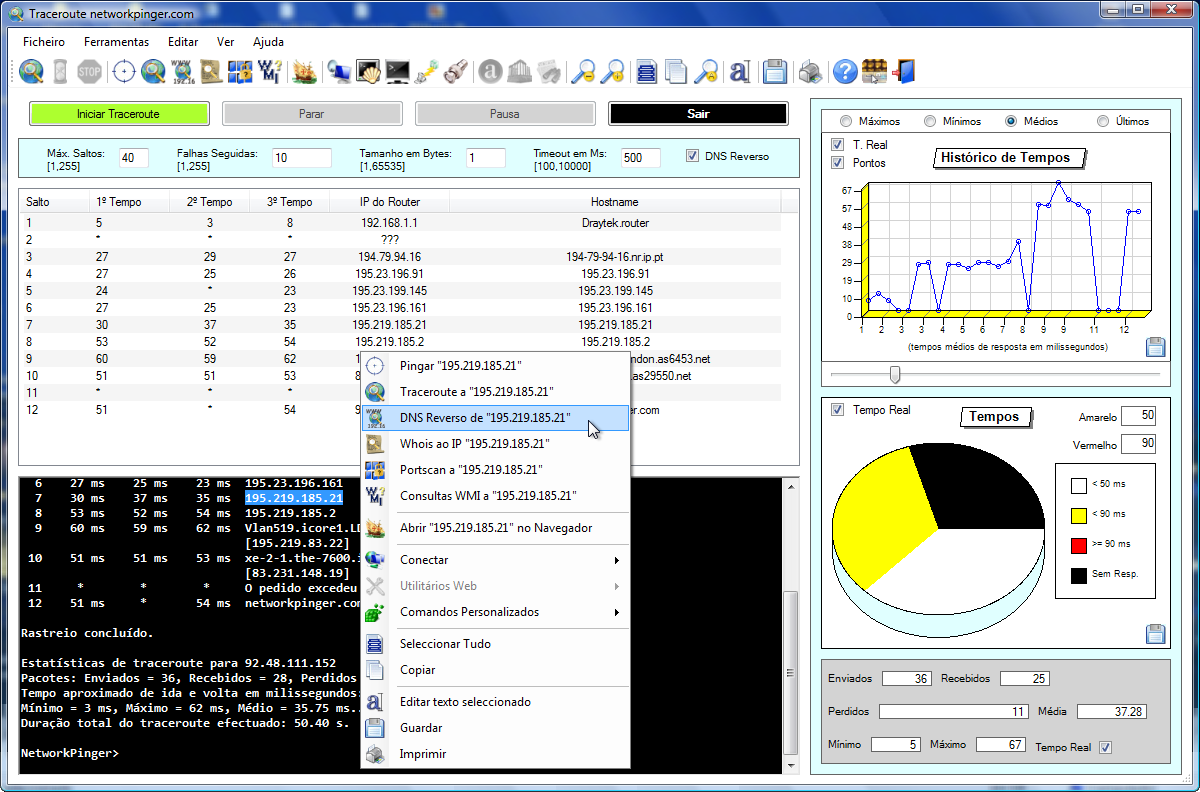Select the Mínimos radio button
This screenshot has width=1200, height=792.
929,121
